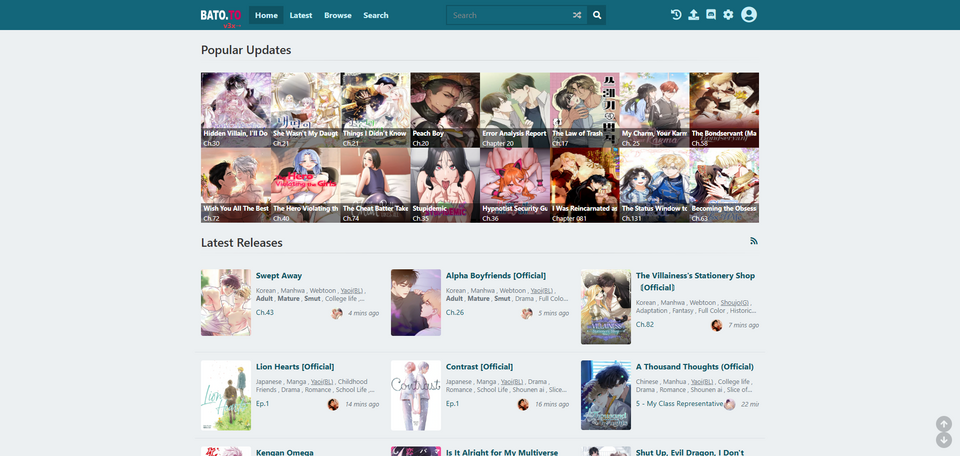This screenshot has height=456, width=960.
Task: Open Ch.26 of Alpha Boyfriends
Action: 455,312
